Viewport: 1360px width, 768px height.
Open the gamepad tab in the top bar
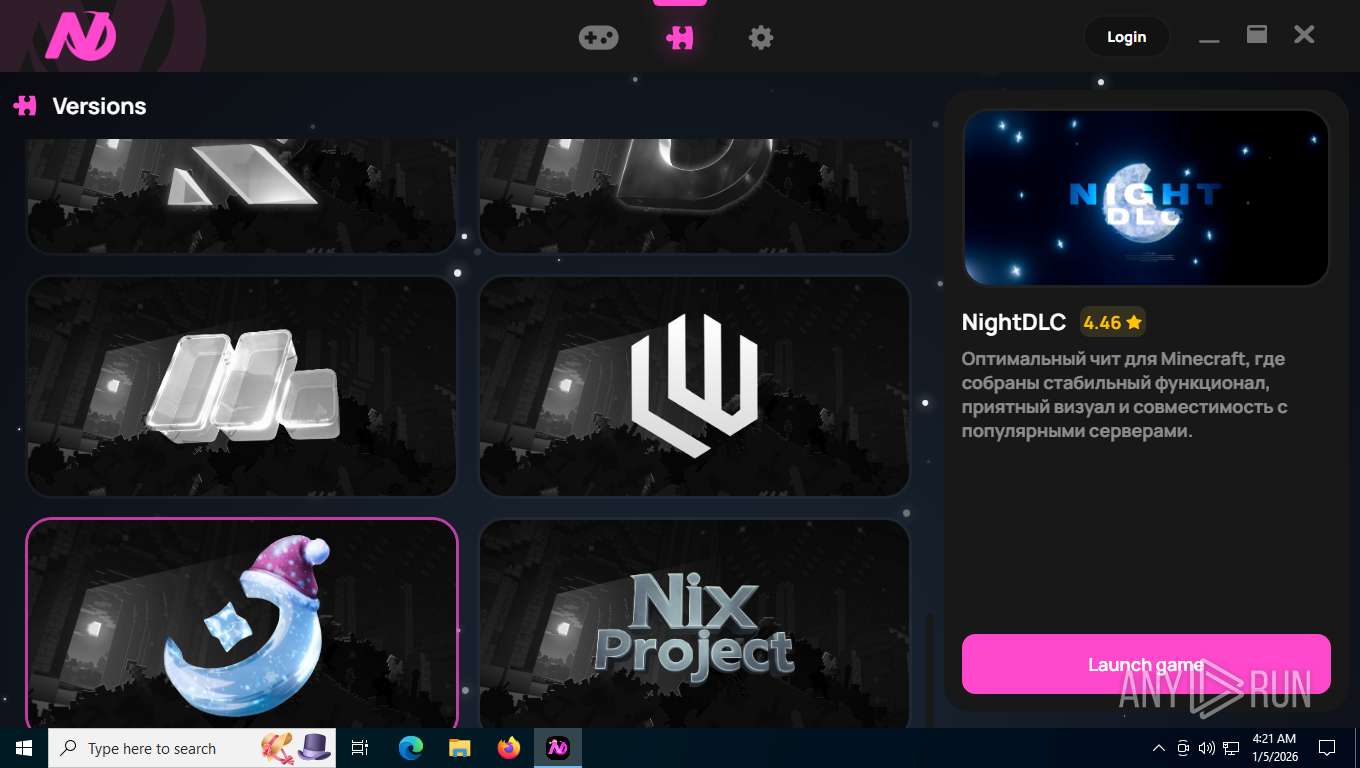pyautogui.click(x=598, y=38)
